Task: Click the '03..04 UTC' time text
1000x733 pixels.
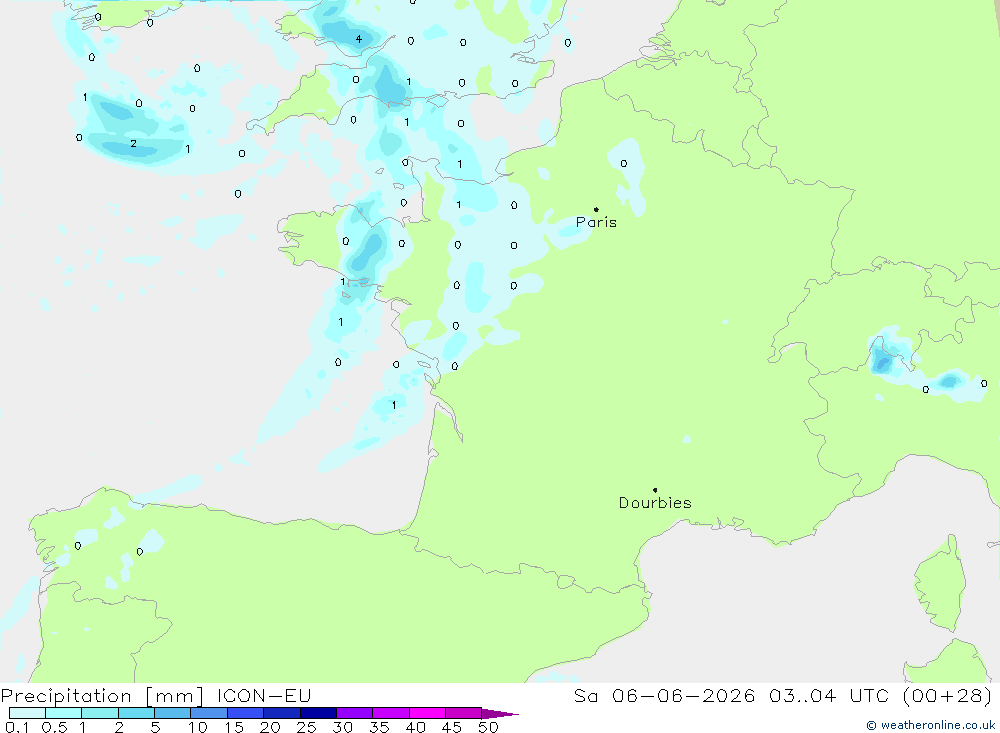Action: click(x=829, y=696)
